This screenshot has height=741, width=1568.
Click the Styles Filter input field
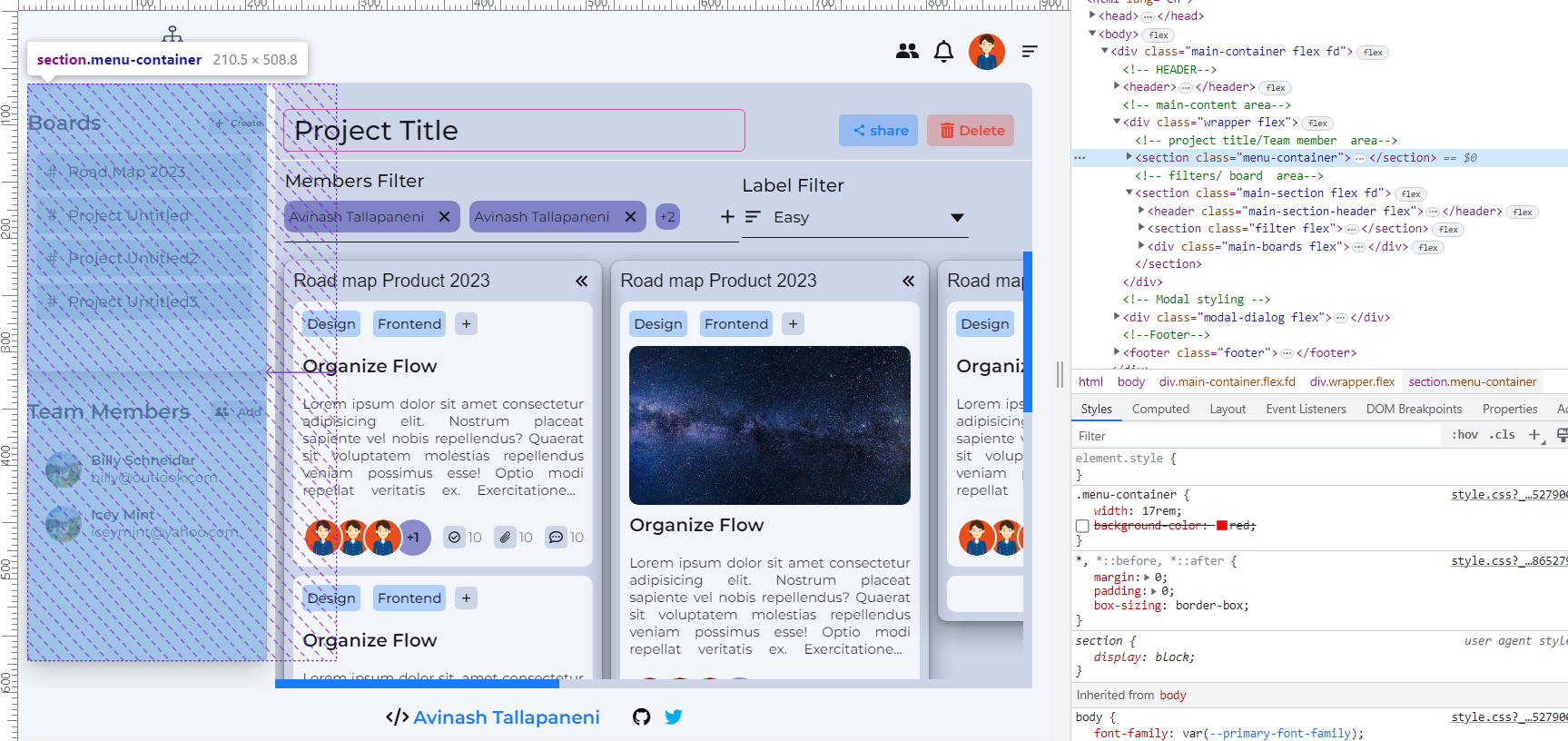(1257, 436)
